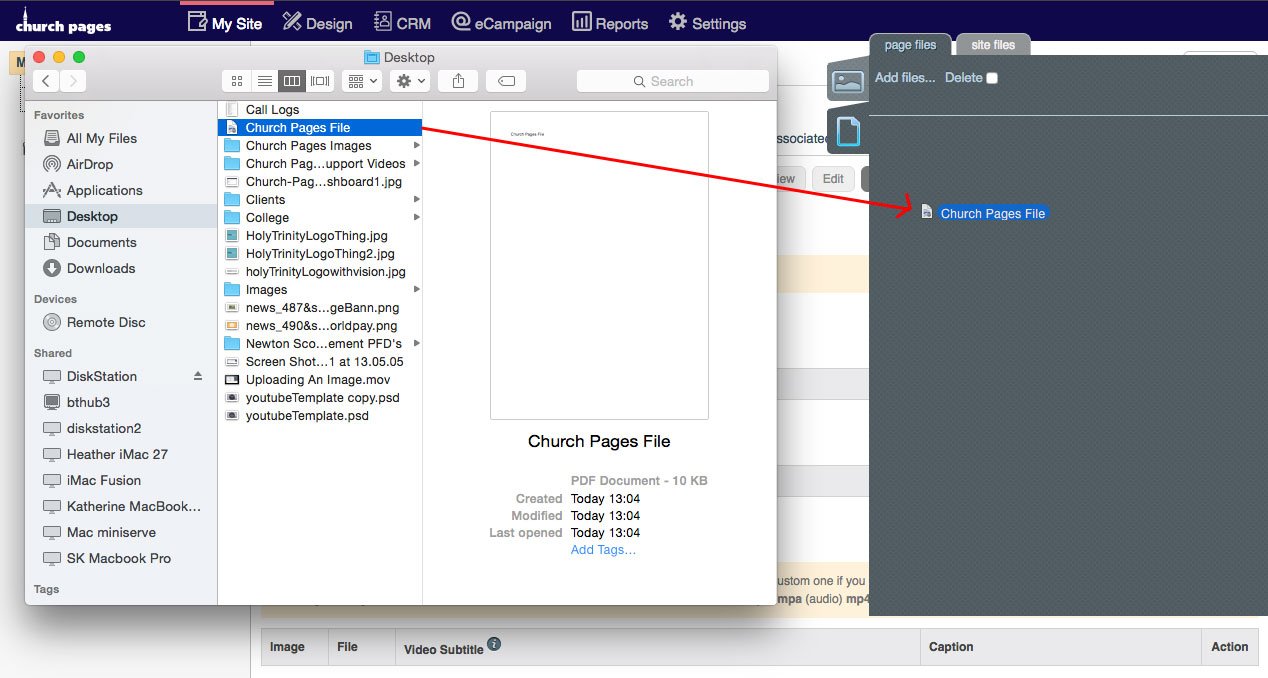Click the Finder Edit Tags toolbar button

click(x=506, y=81)
